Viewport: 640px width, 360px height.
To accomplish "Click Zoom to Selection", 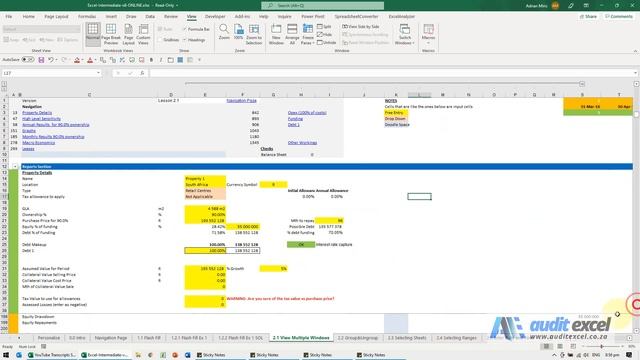I will pos(254,34).
